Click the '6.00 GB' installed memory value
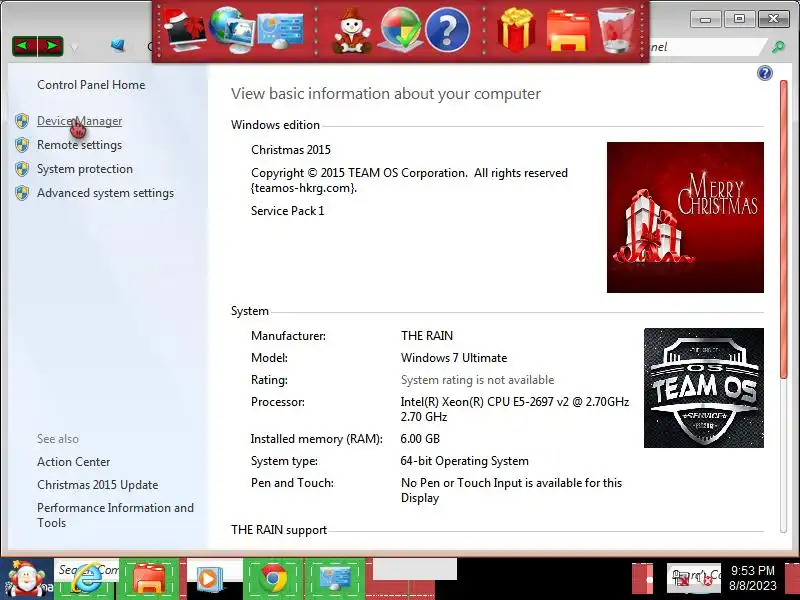 (x=420, y=439)
